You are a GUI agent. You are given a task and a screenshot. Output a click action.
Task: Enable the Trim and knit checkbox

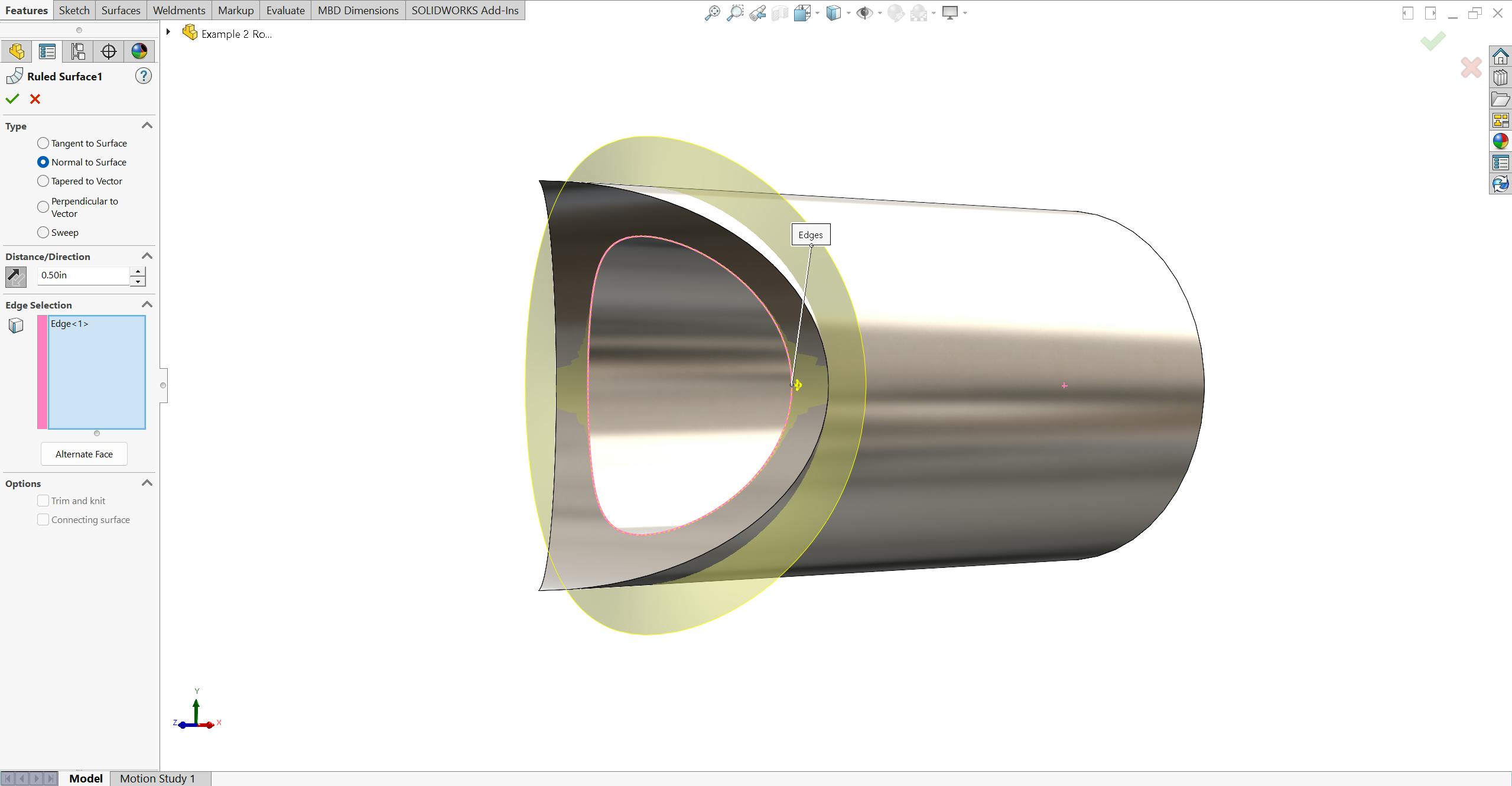pos(43,501)
